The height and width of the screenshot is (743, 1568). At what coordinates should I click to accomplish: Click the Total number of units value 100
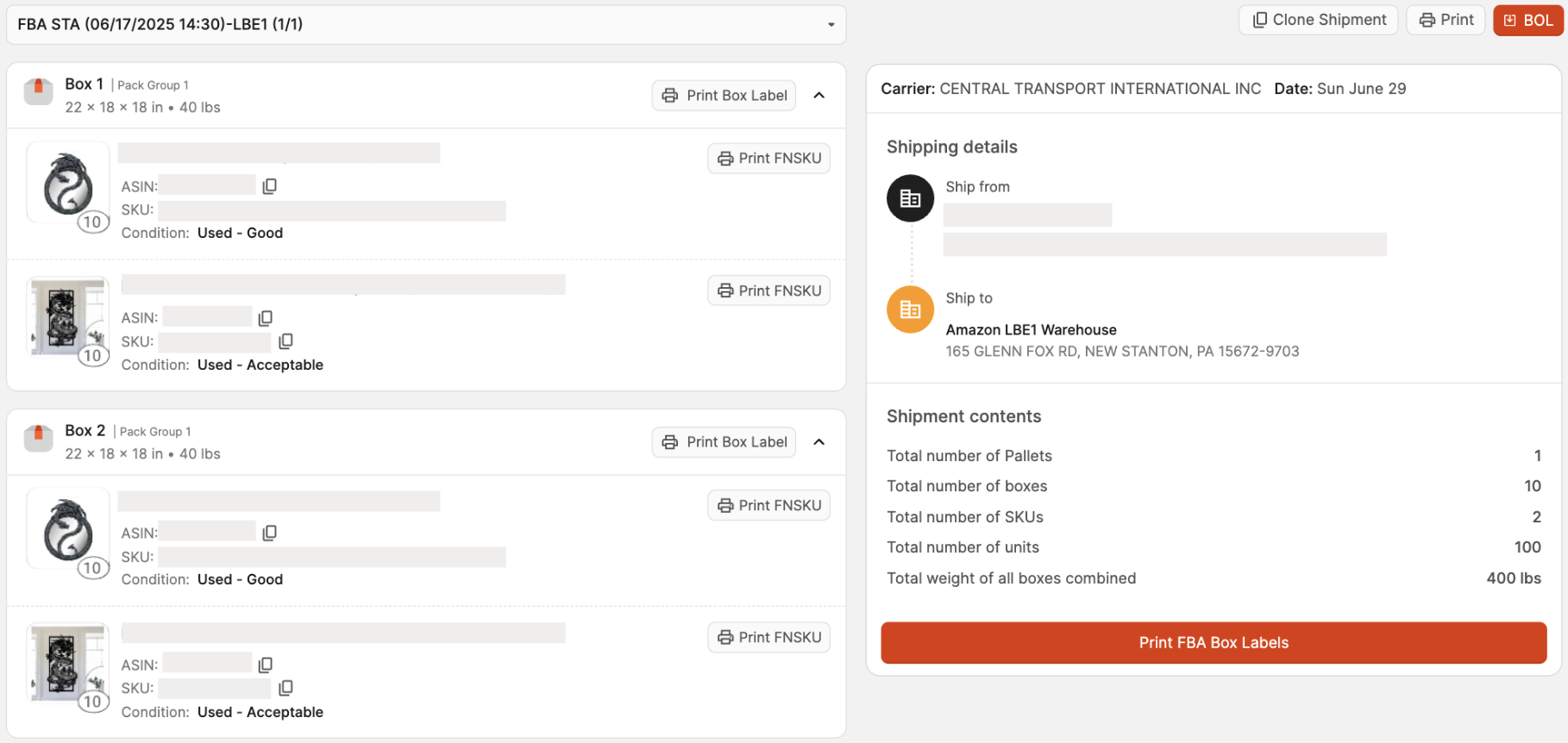pyautogui.click(x=1527, y=547)
